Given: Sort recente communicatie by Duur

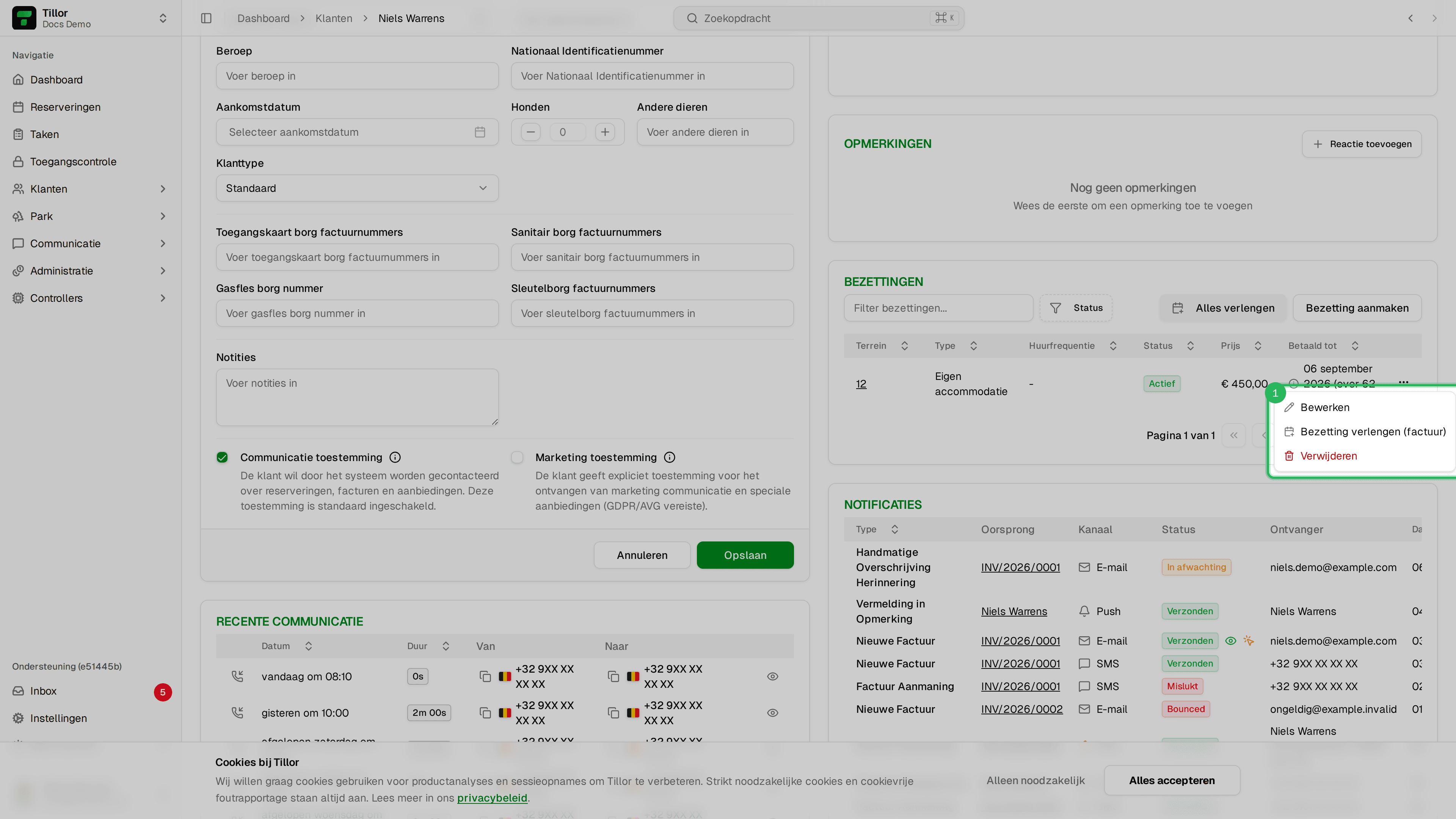Looking at the screenshot, I should tap(428, 646).
